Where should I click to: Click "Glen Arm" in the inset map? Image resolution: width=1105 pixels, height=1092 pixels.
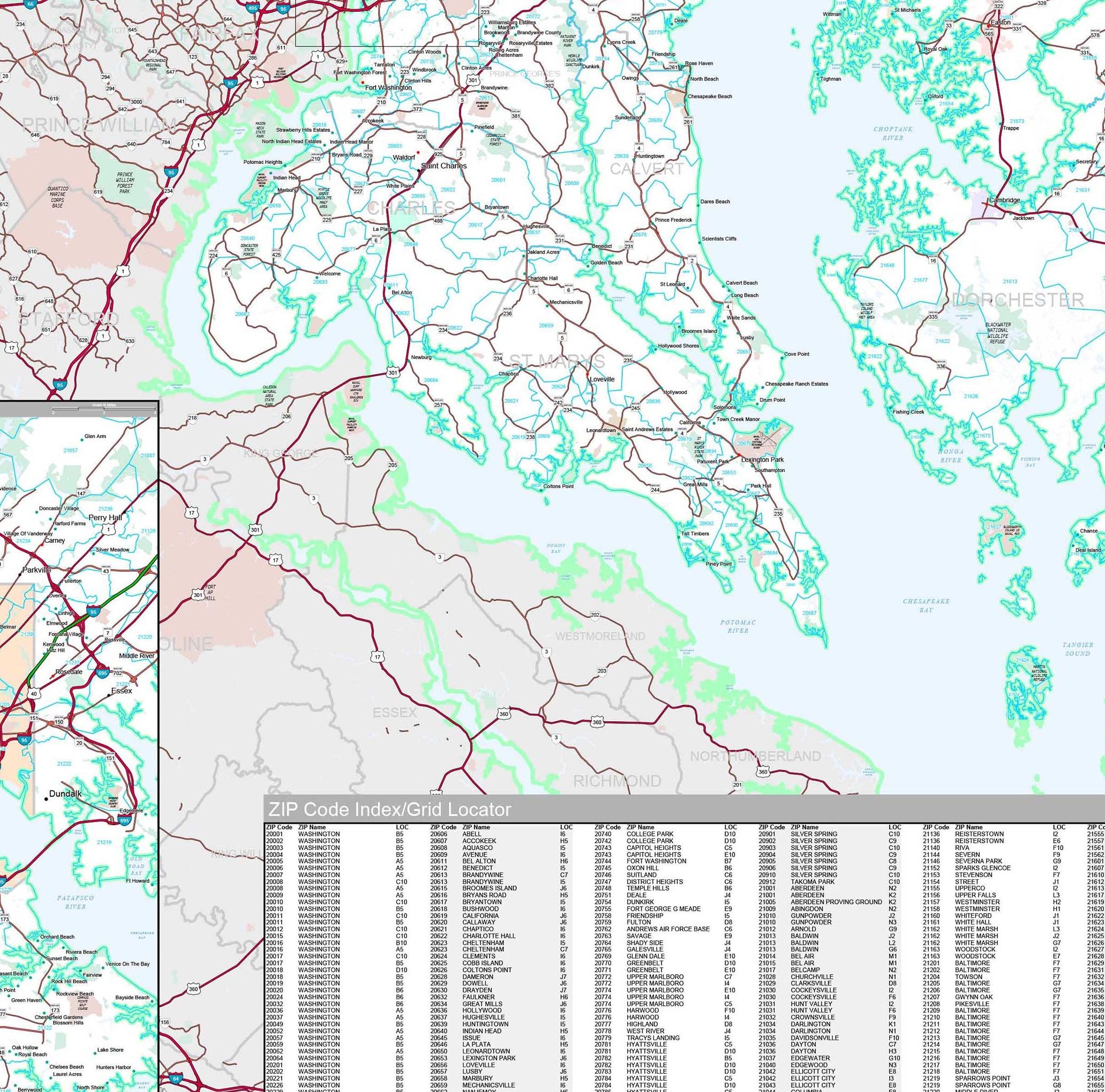[95, 437]
